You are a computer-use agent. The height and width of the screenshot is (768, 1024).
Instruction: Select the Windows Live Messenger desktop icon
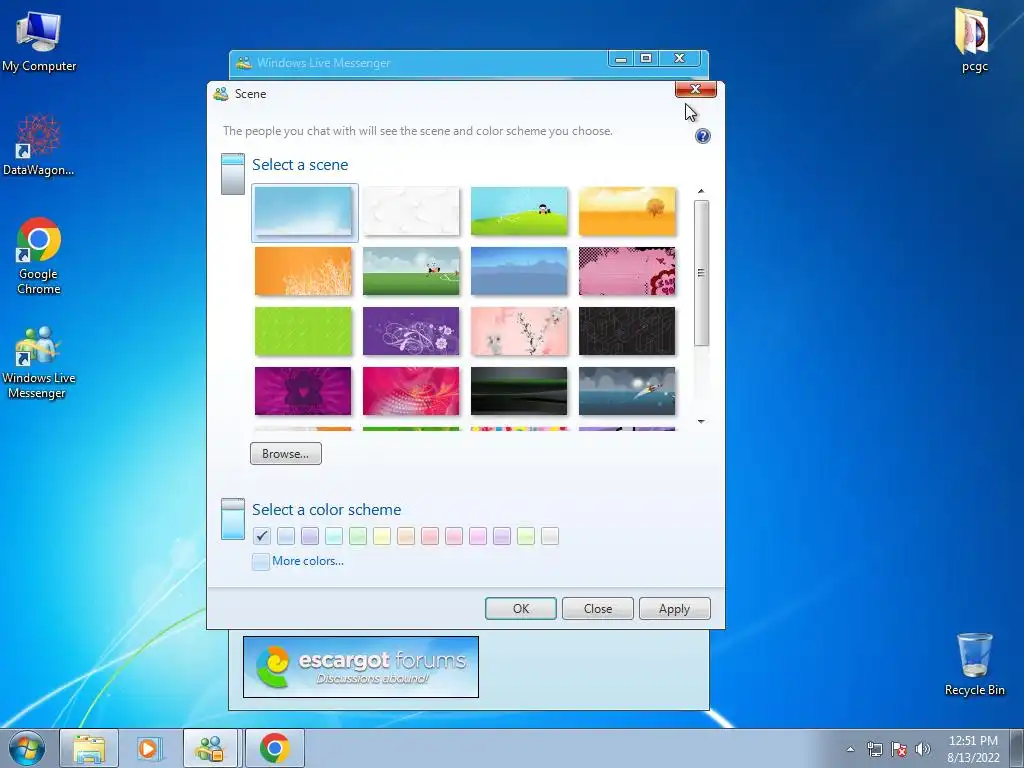pyautogui.click(x=39, y=362)
